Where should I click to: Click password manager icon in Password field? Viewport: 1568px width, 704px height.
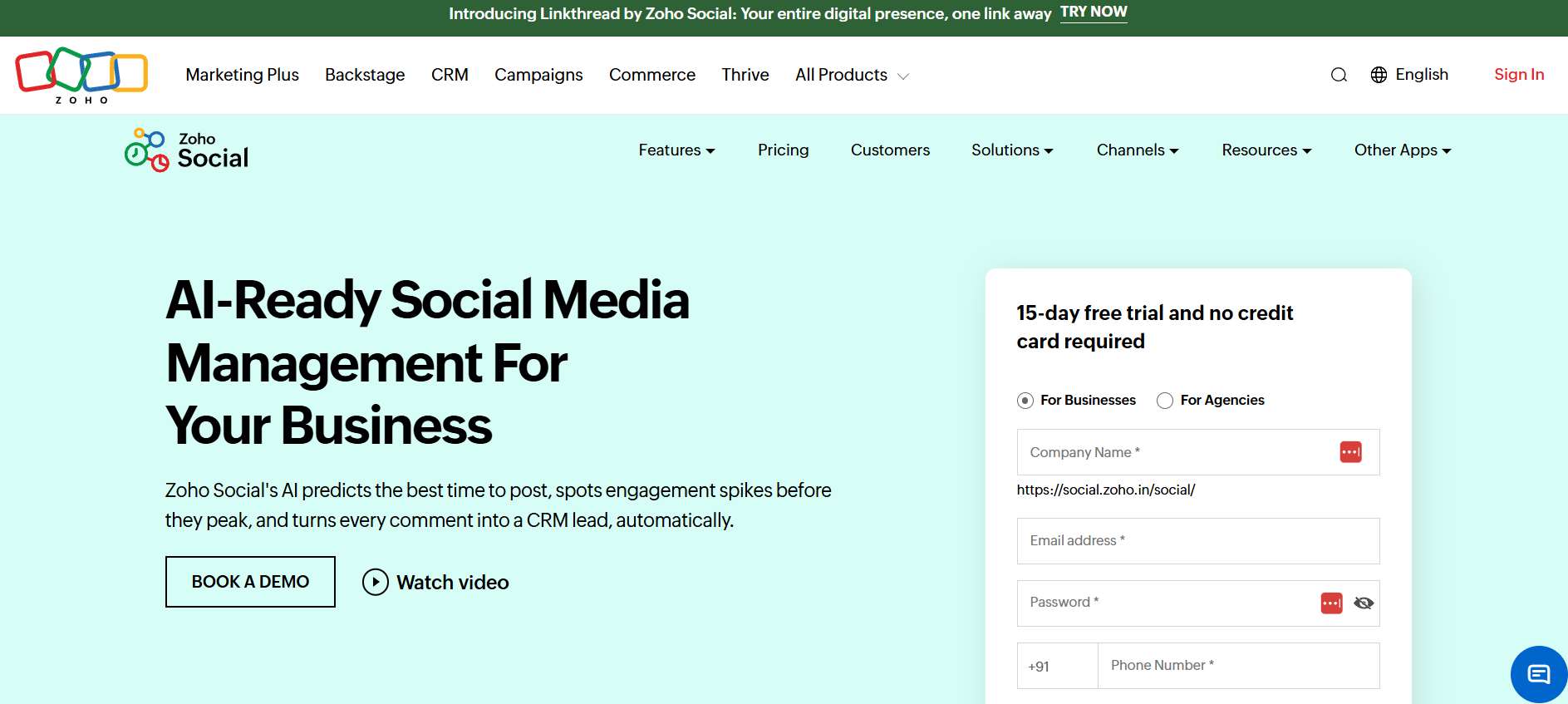1331,603
